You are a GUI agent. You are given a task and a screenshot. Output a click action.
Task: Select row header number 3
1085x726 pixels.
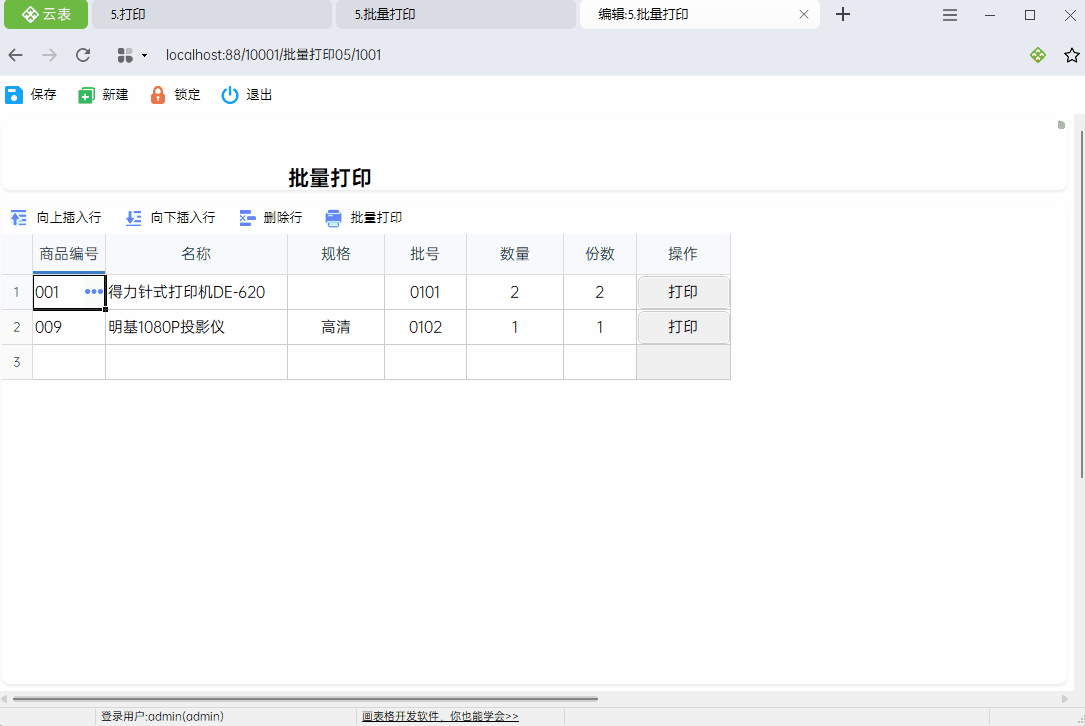coord(17,362)
